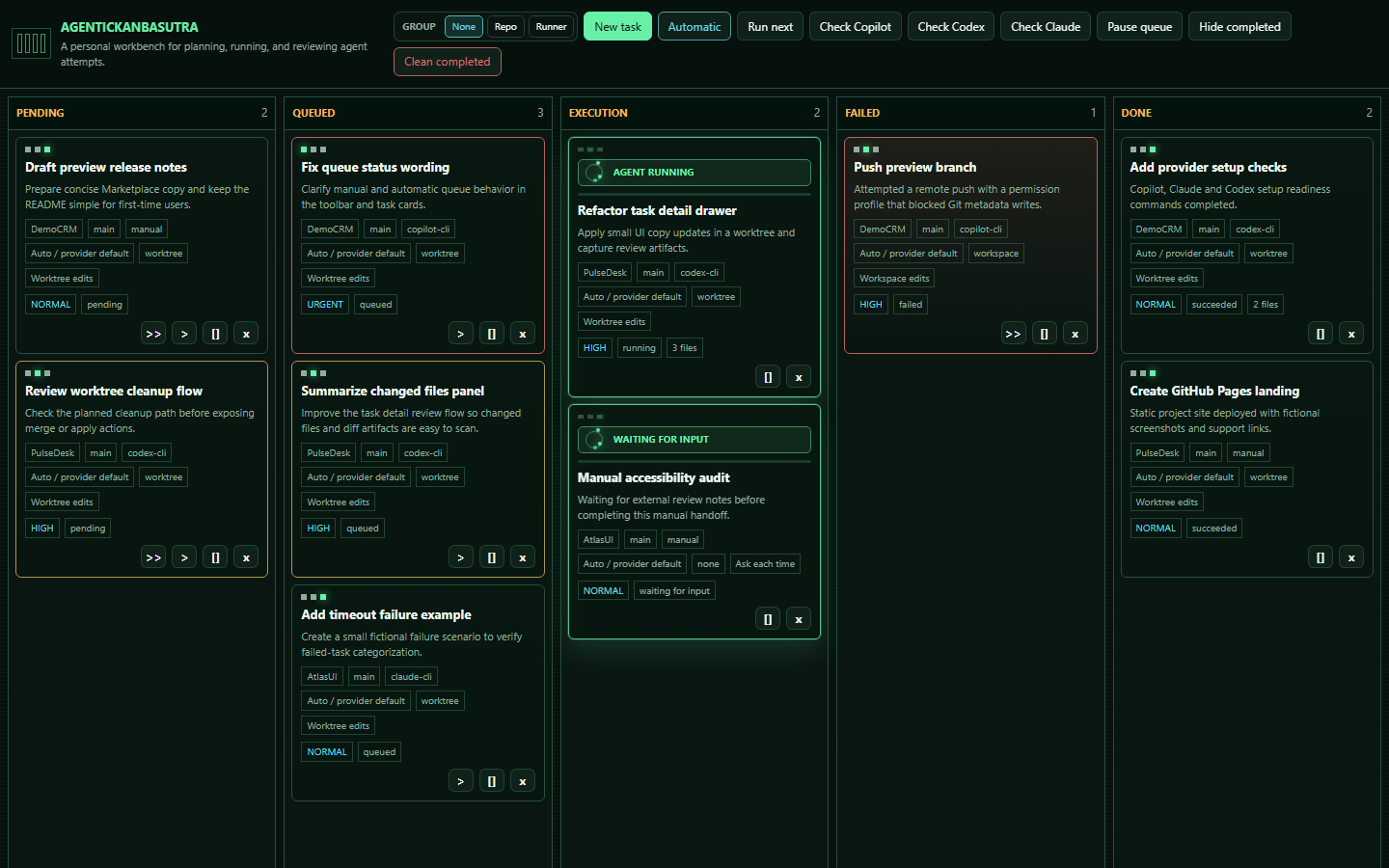Open the Push preview branch title
Image resolution: width=1389 pixels, height=868 pixels.
tap(914, 167)
